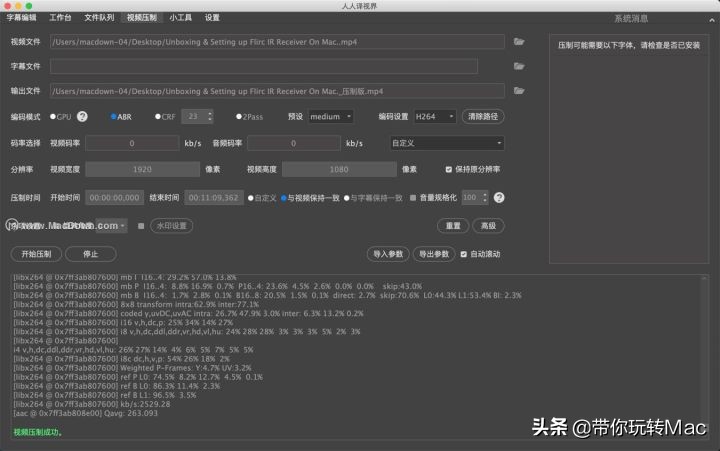Screen dimensions: 720x451
Task: Open the 预设 medium dropdown
Action: tap(331, 117)
